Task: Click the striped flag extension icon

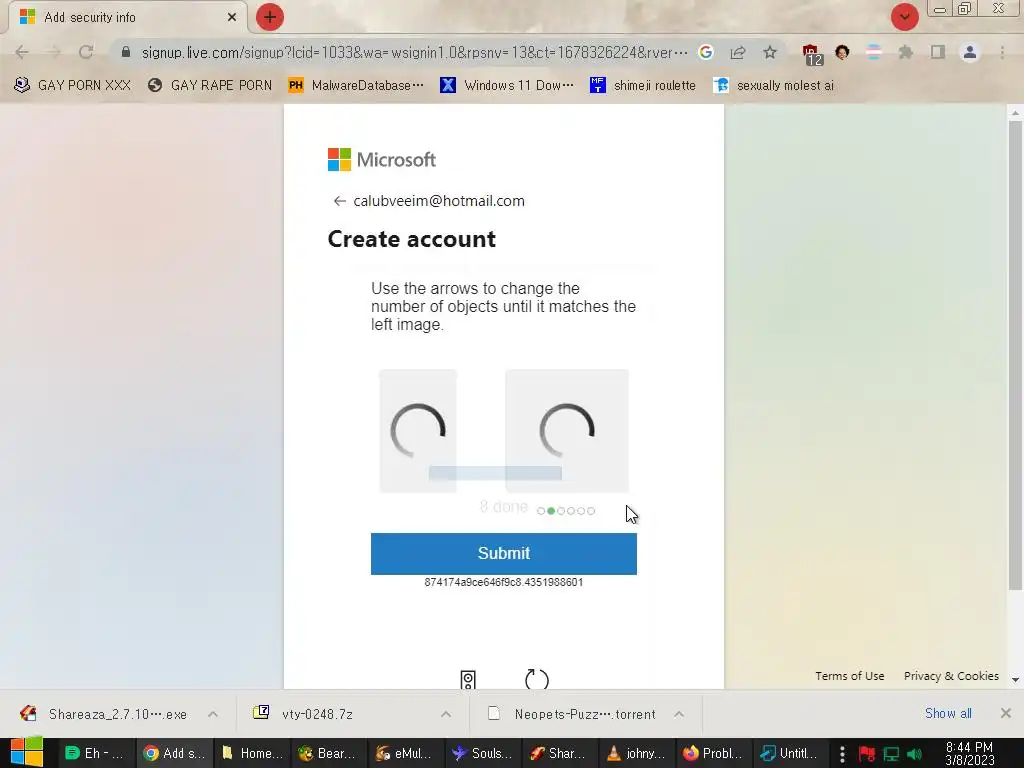Action: point(874,52)
